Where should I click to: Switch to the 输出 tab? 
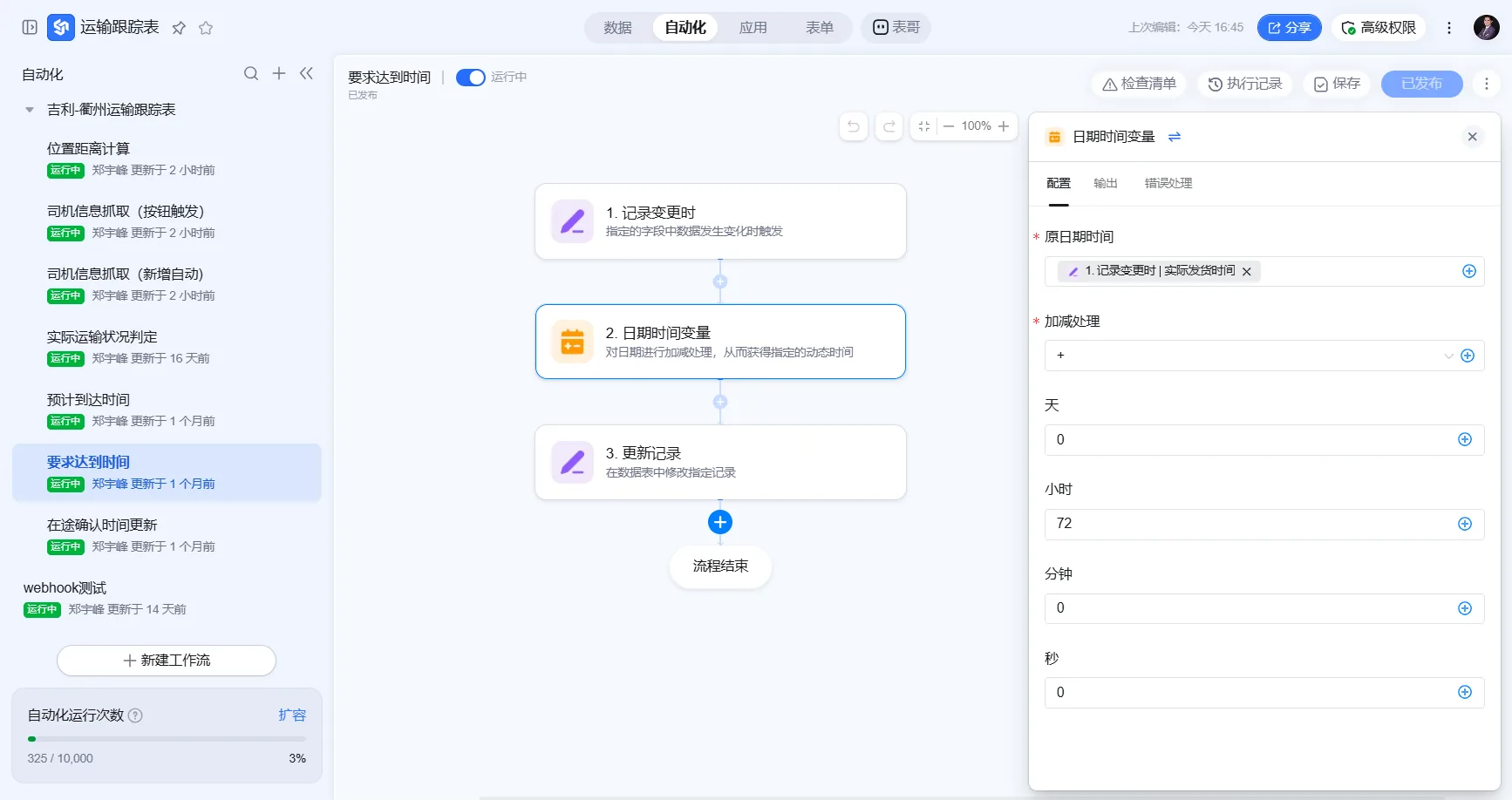click(1106, 183)
